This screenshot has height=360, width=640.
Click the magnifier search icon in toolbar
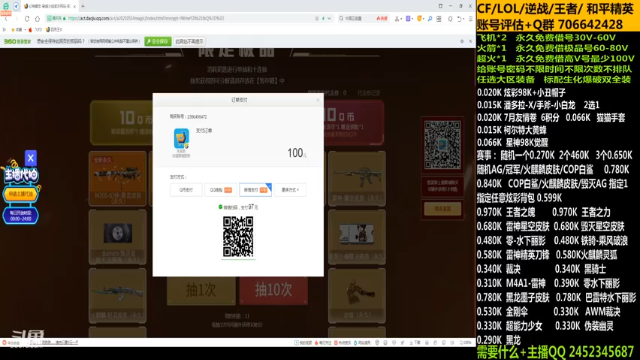pyautogui.click(x=430, y=18)
